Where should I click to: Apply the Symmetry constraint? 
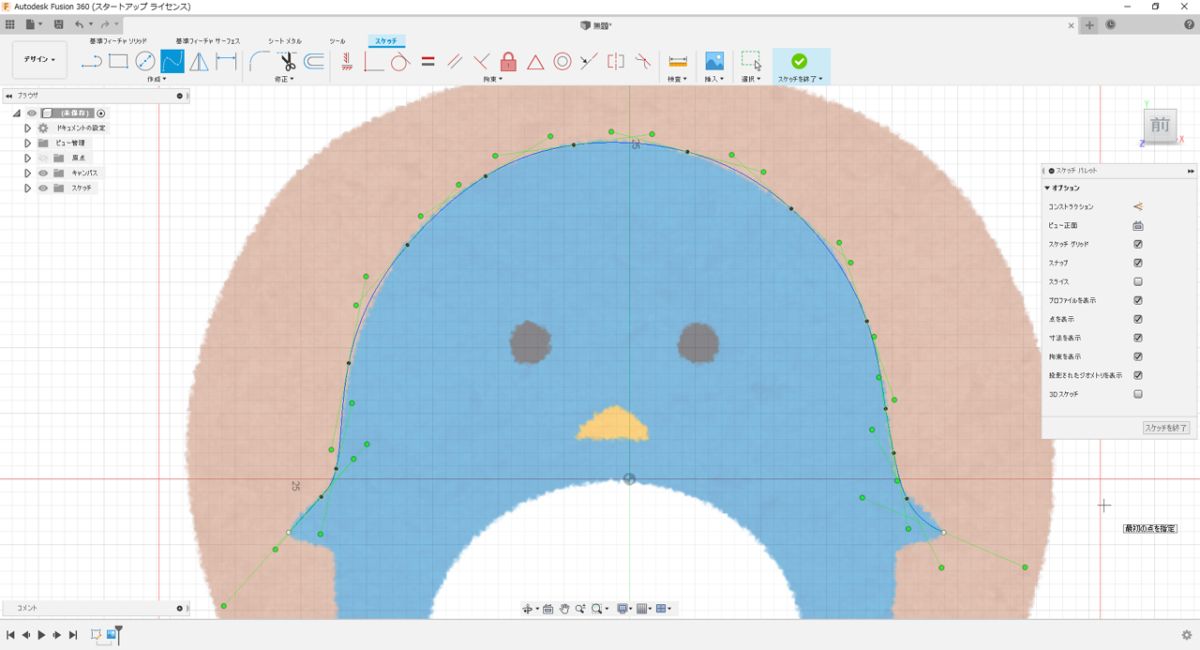pyautogui.click(x=616, y=62)
